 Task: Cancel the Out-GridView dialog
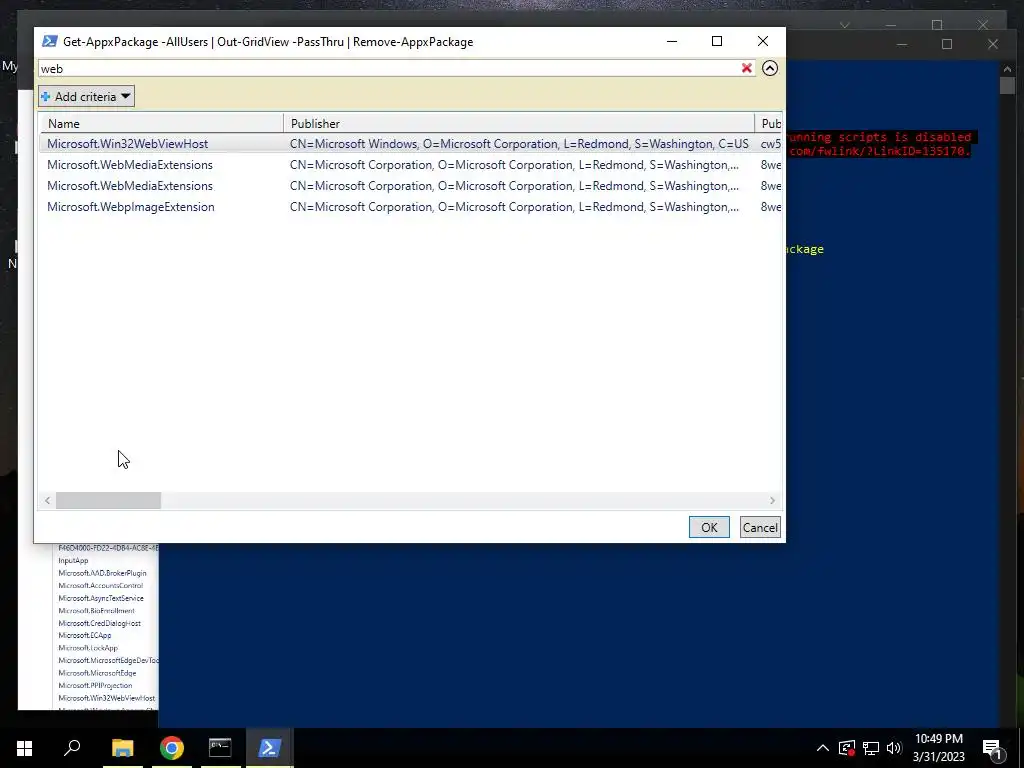(760, 527)
